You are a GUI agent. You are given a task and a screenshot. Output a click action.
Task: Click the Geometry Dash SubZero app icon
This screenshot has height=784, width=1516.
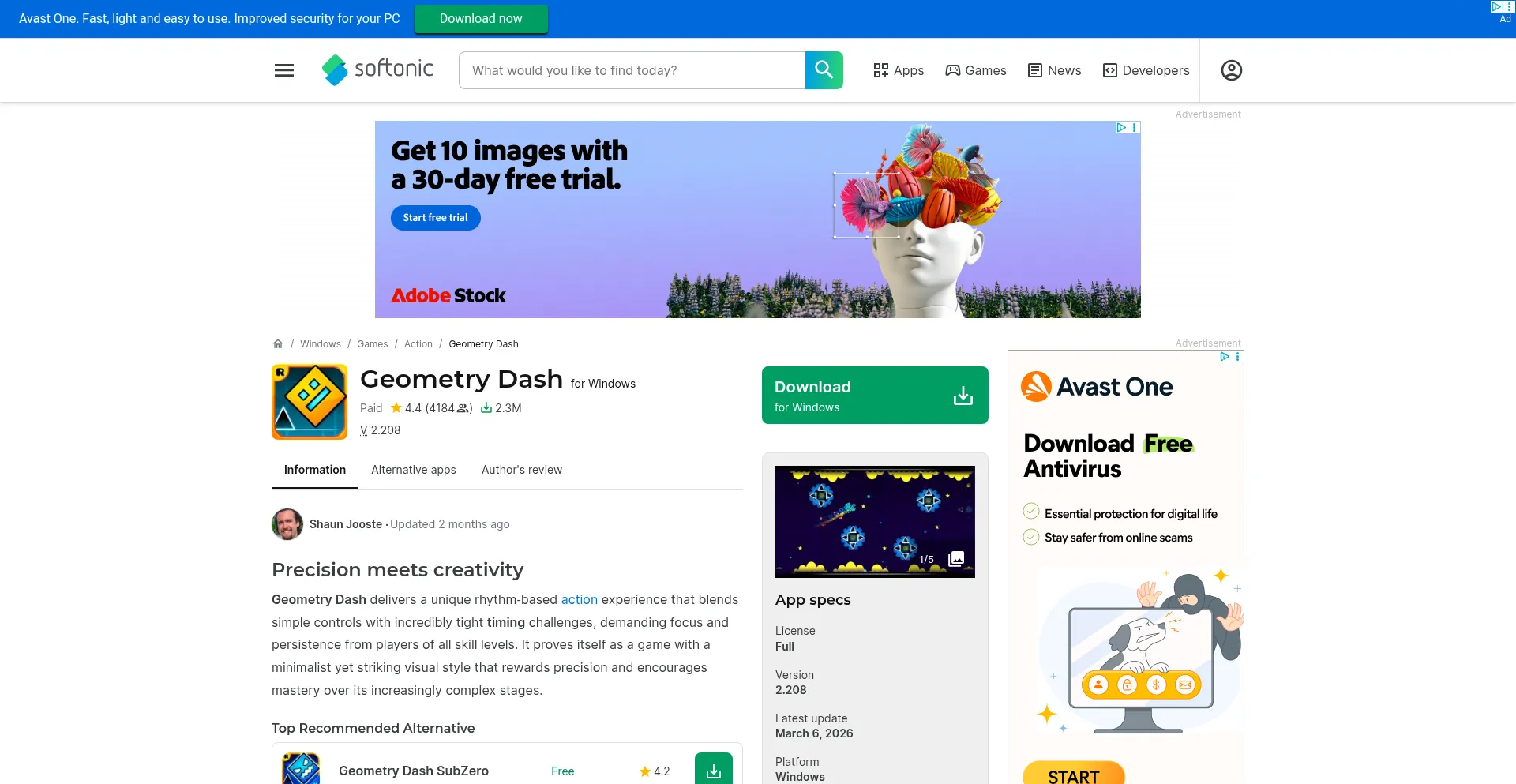click(301, 770)
